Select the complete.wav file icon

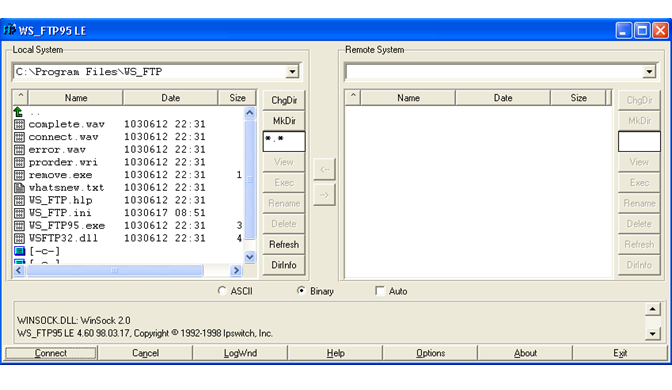tap(19, 124)
